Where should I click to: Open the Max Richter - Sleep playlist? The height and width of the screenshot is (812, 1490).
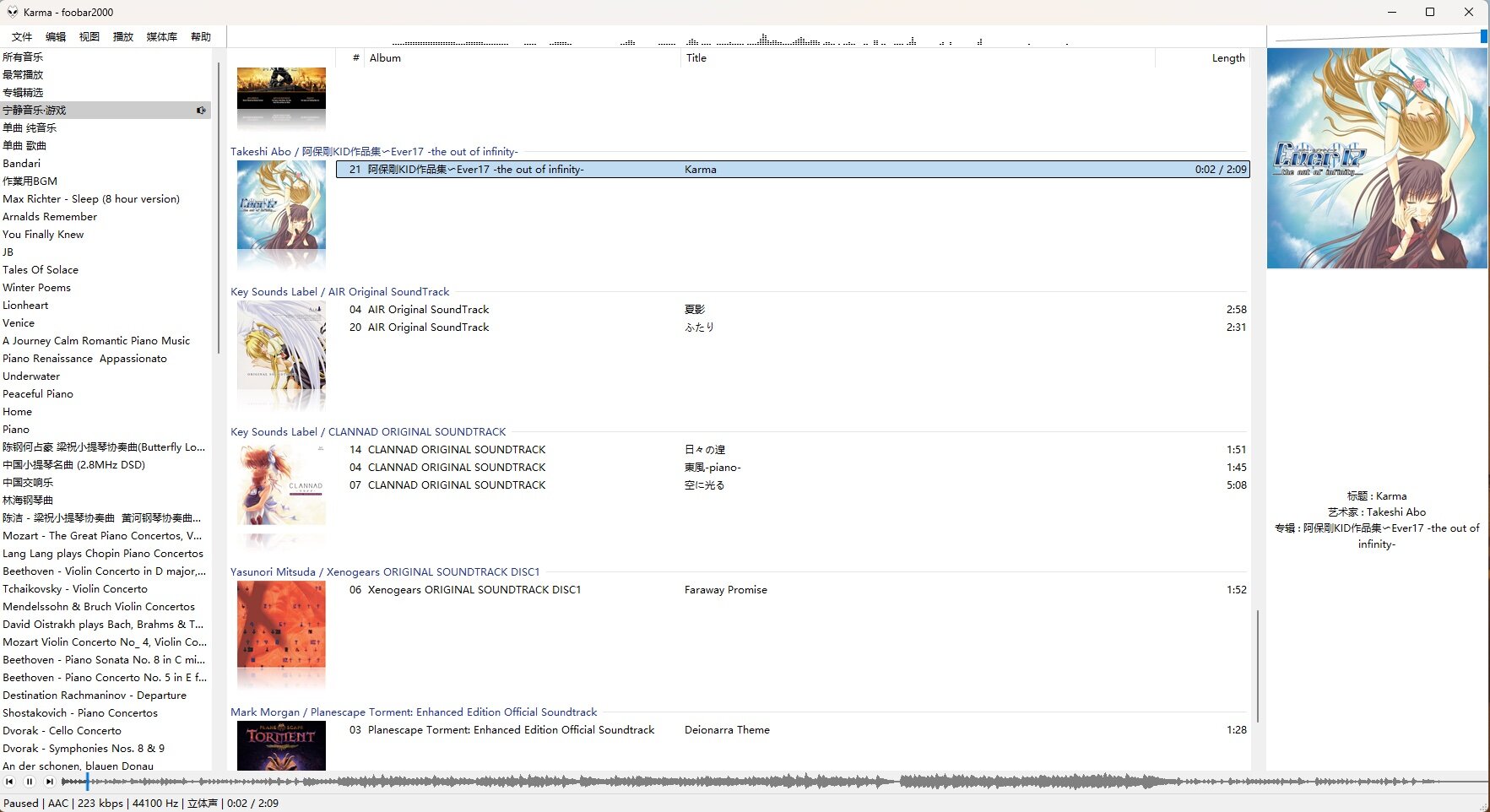coord(106,198)
